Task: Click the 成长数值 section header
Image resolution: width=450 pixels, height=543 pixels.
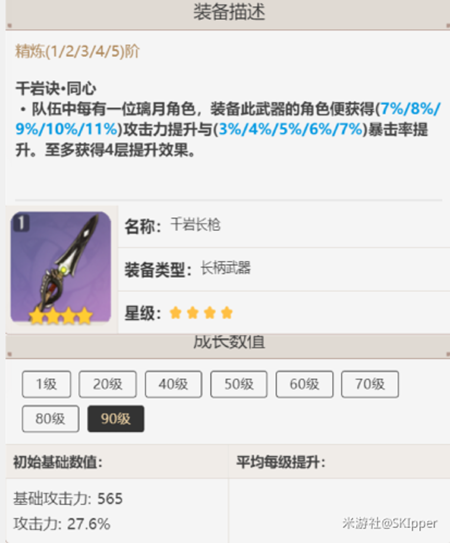Action: 229,343
